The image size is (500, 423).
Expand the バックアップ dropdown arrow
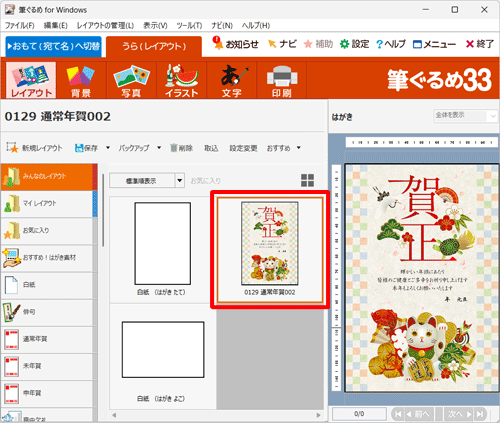[159, 147]
